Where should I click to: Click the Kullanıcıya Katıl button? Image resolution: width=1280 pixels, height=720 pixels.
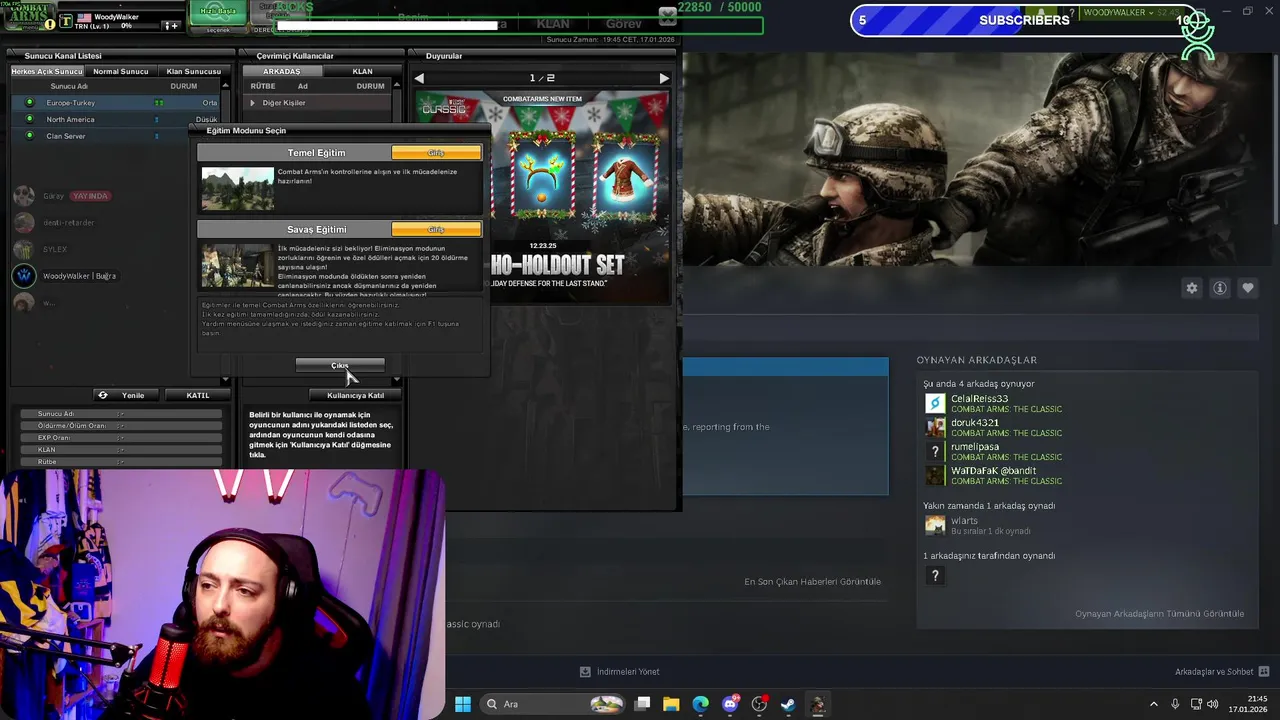click(355, 395)
